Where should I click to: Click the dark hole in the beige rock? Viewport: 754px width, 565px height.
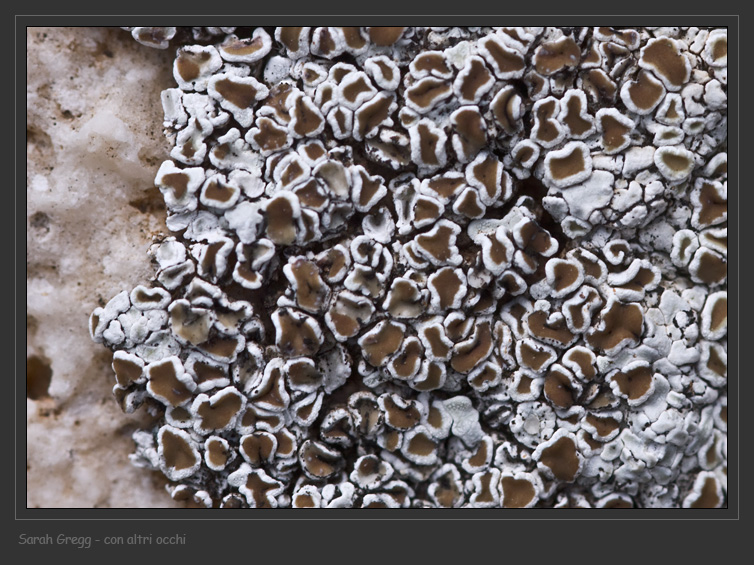[38, 376]
